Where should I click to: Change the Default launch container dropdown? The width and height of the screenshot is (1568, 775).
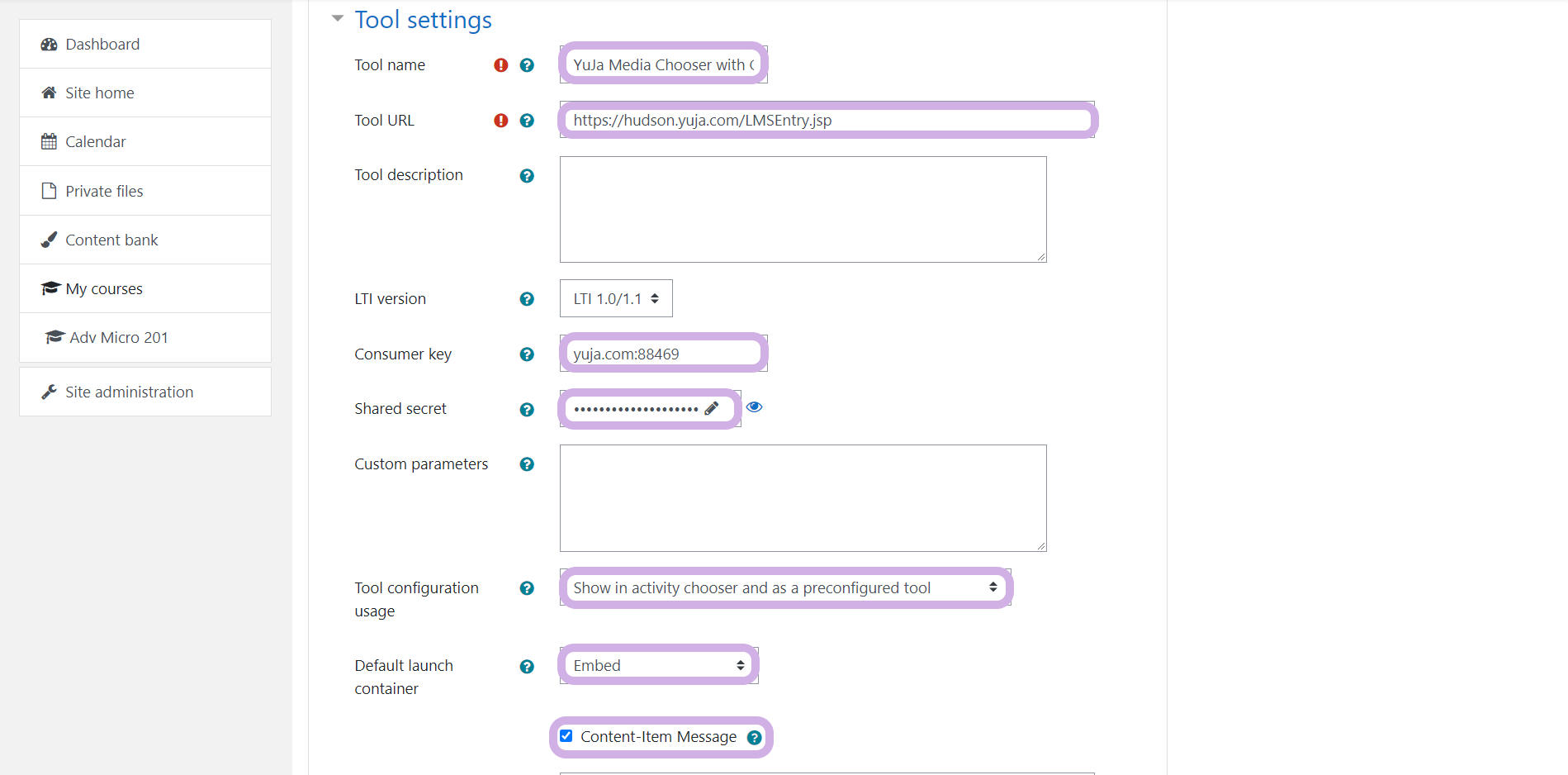pos(658,665)
